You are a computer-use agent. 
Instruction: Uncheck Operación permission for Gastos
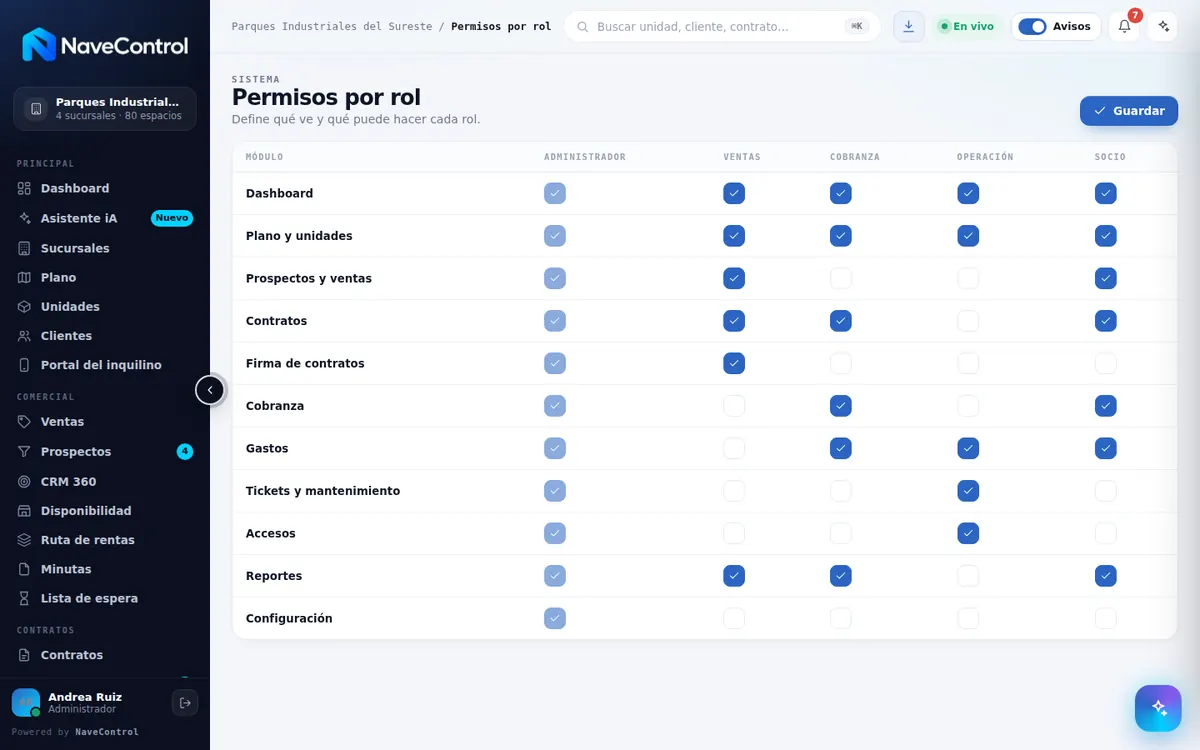[x=968, y=448]
